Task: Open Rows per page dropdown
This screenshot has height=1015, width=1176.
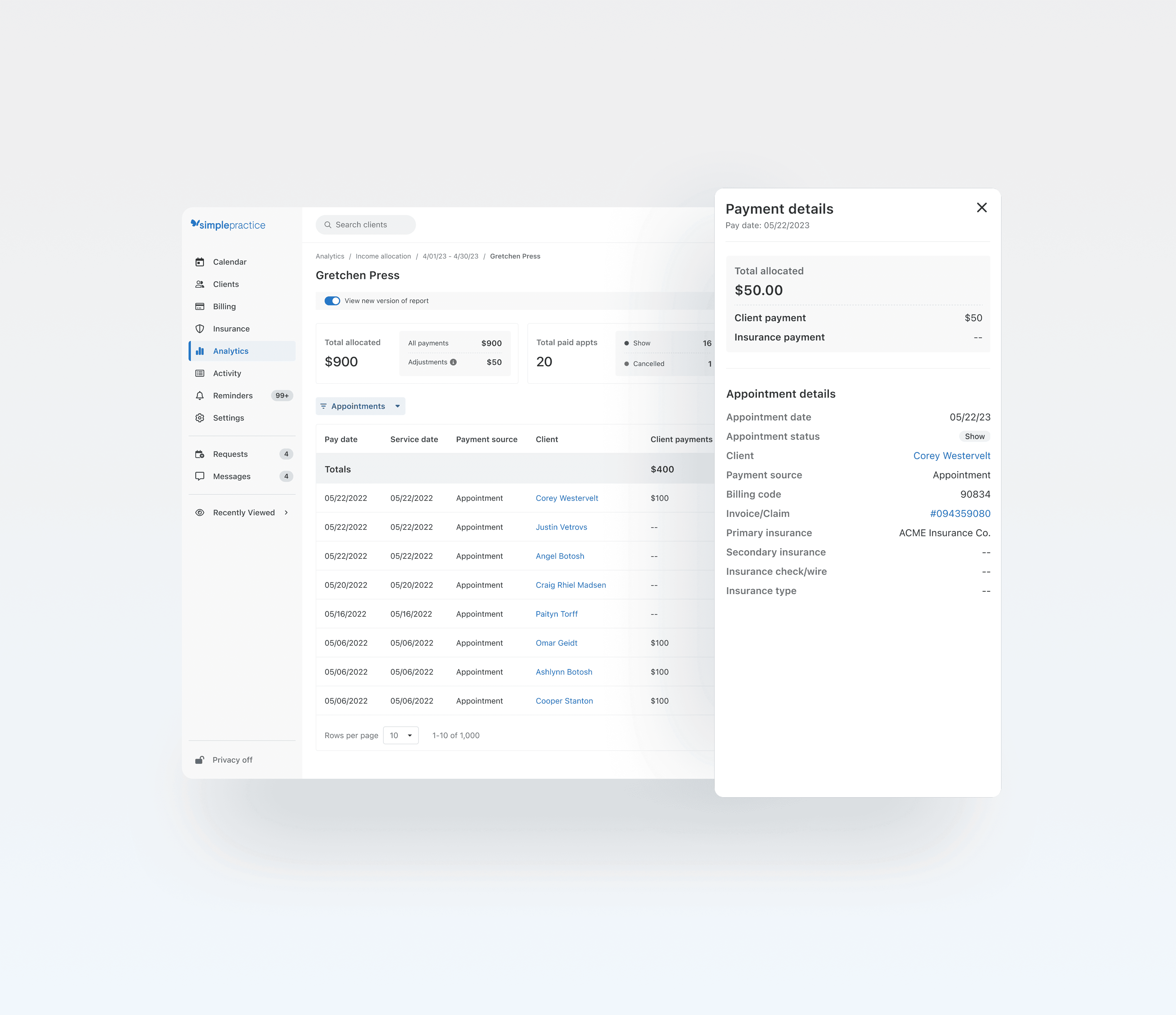Action: tap(401, 735)
